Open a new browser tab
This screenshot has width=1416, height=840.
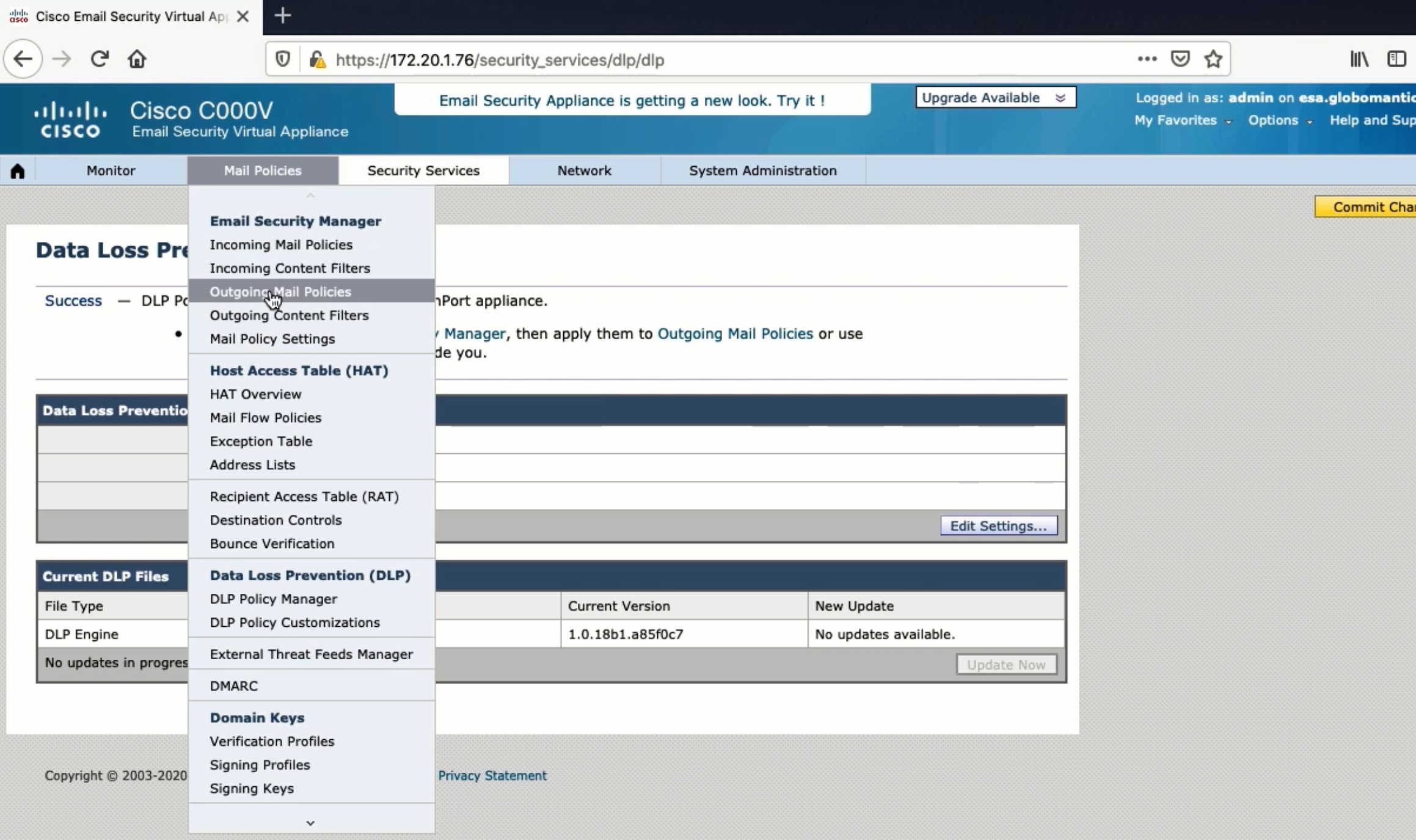tap(283, 16)
